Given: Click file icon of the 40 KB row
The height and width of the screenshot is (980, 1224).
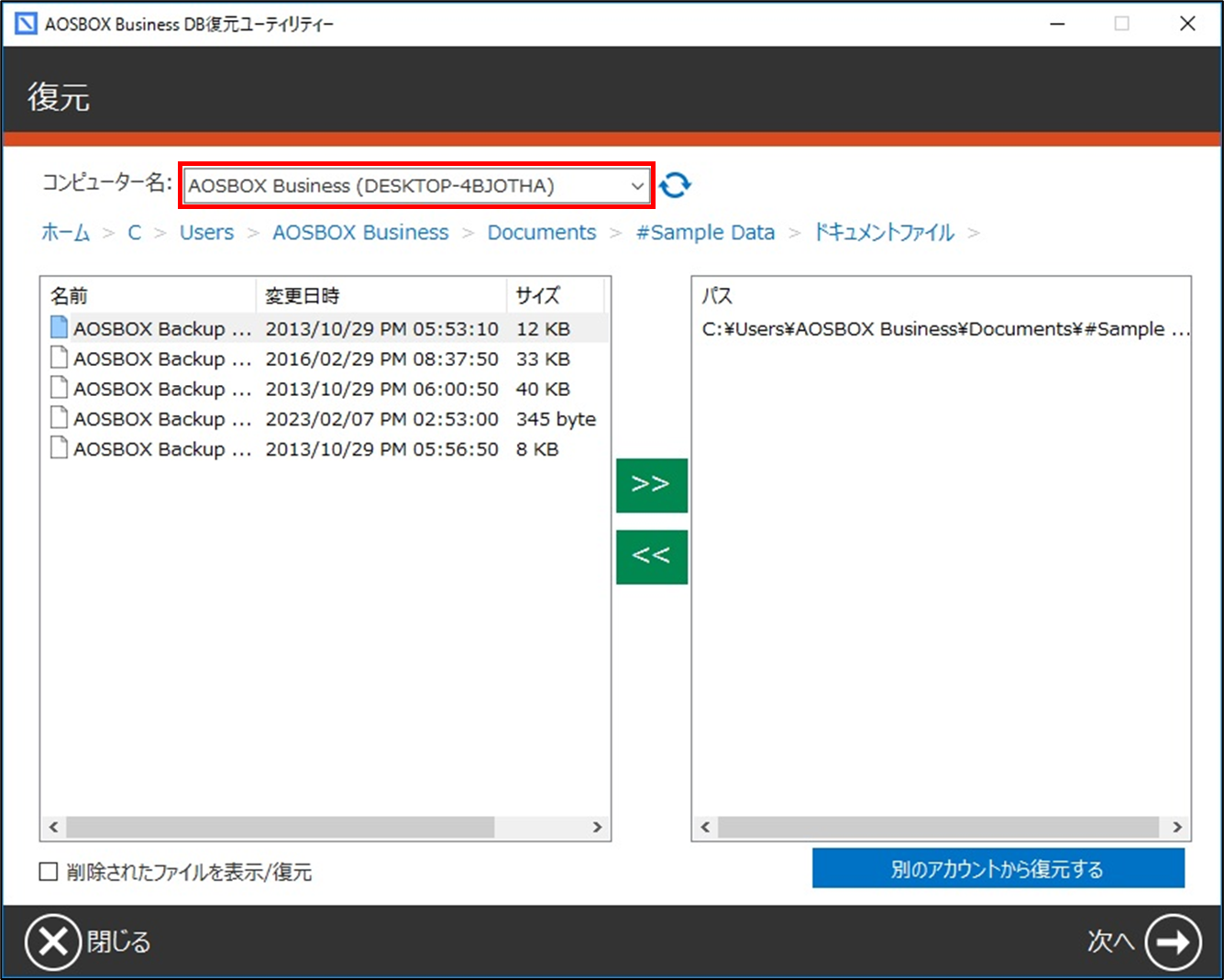Looking at the screenshot, I should pyautogui.click(x=59, y=388).
